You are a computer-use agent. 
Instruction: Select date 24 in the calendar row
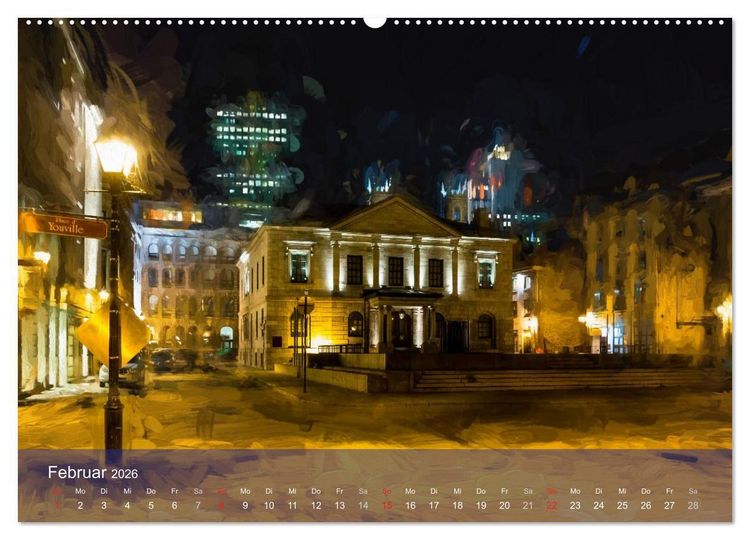tap(599, 505)
